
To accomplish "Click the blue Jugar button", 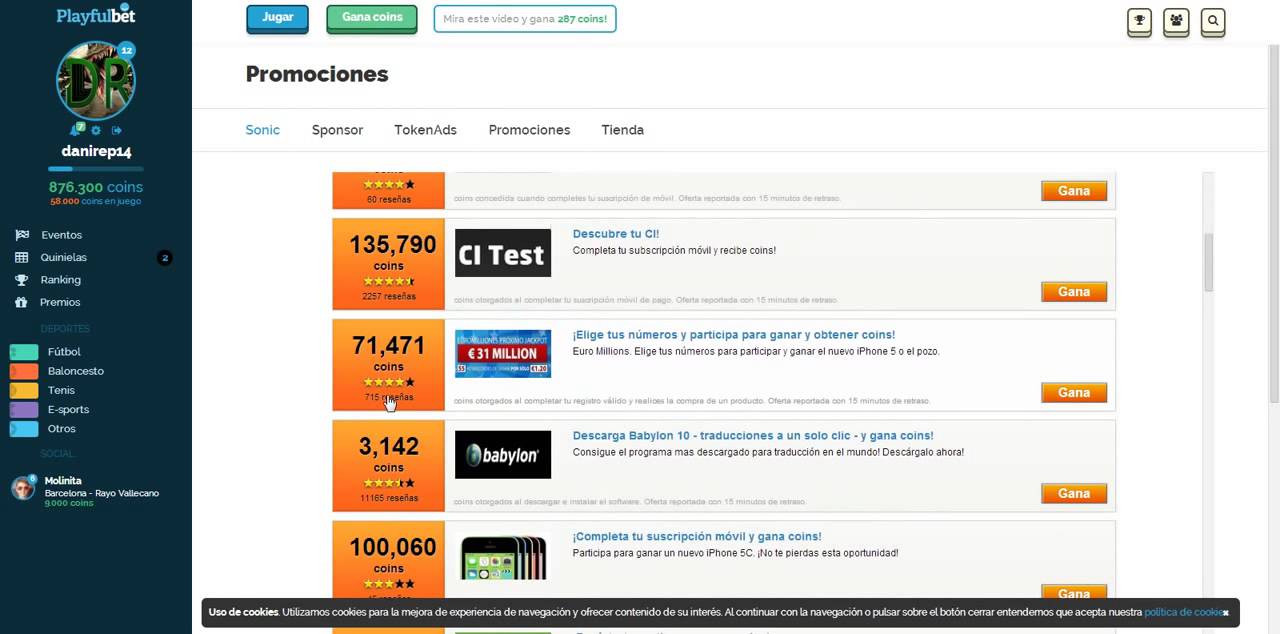I will (x=278, y=18).
